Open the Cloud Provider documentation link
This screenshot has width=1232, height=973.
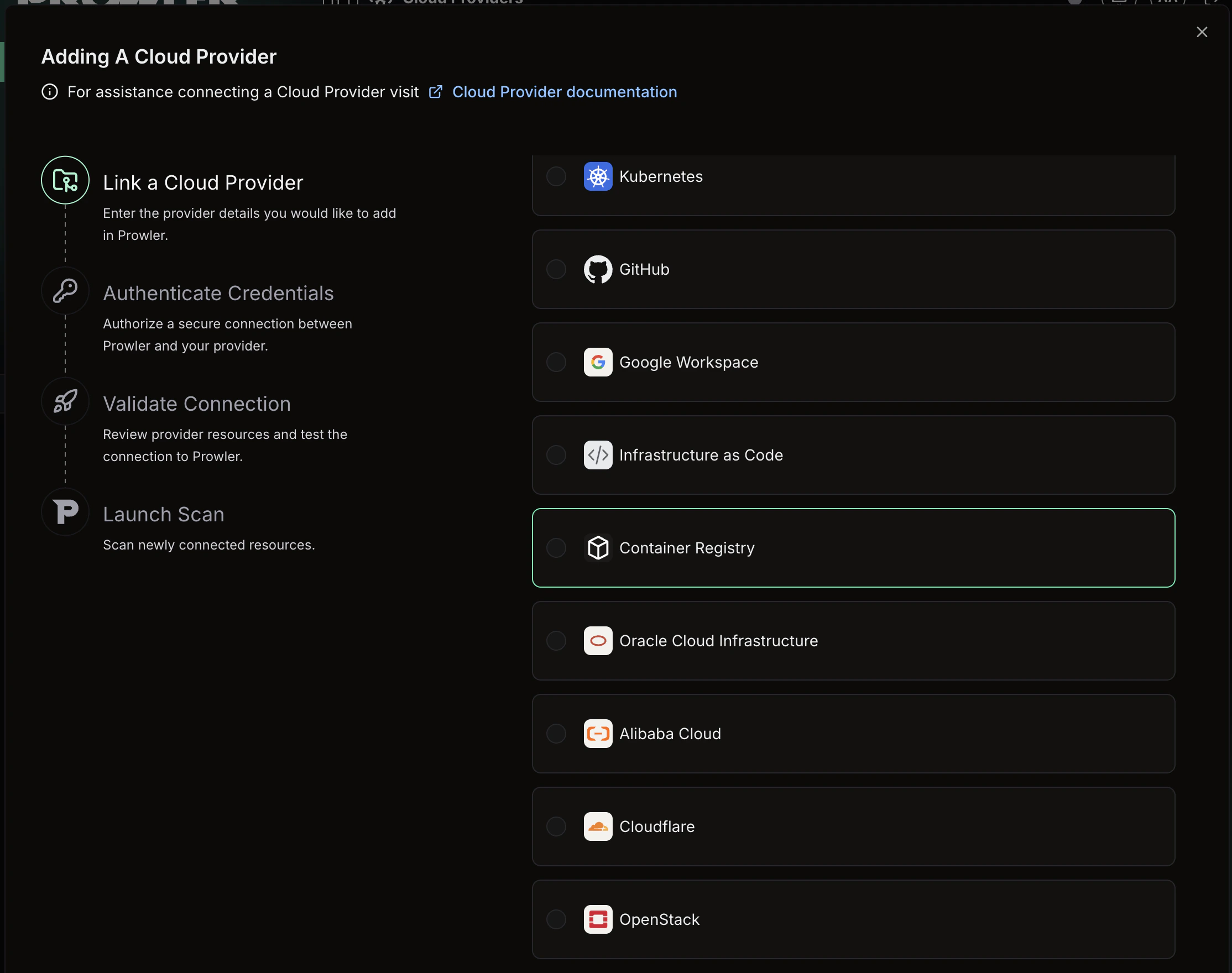coord(563,92)
